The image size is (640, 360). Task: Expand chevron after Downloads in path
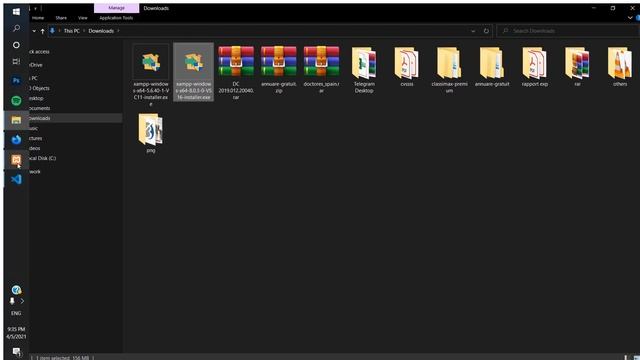click(x=118, y=31)
